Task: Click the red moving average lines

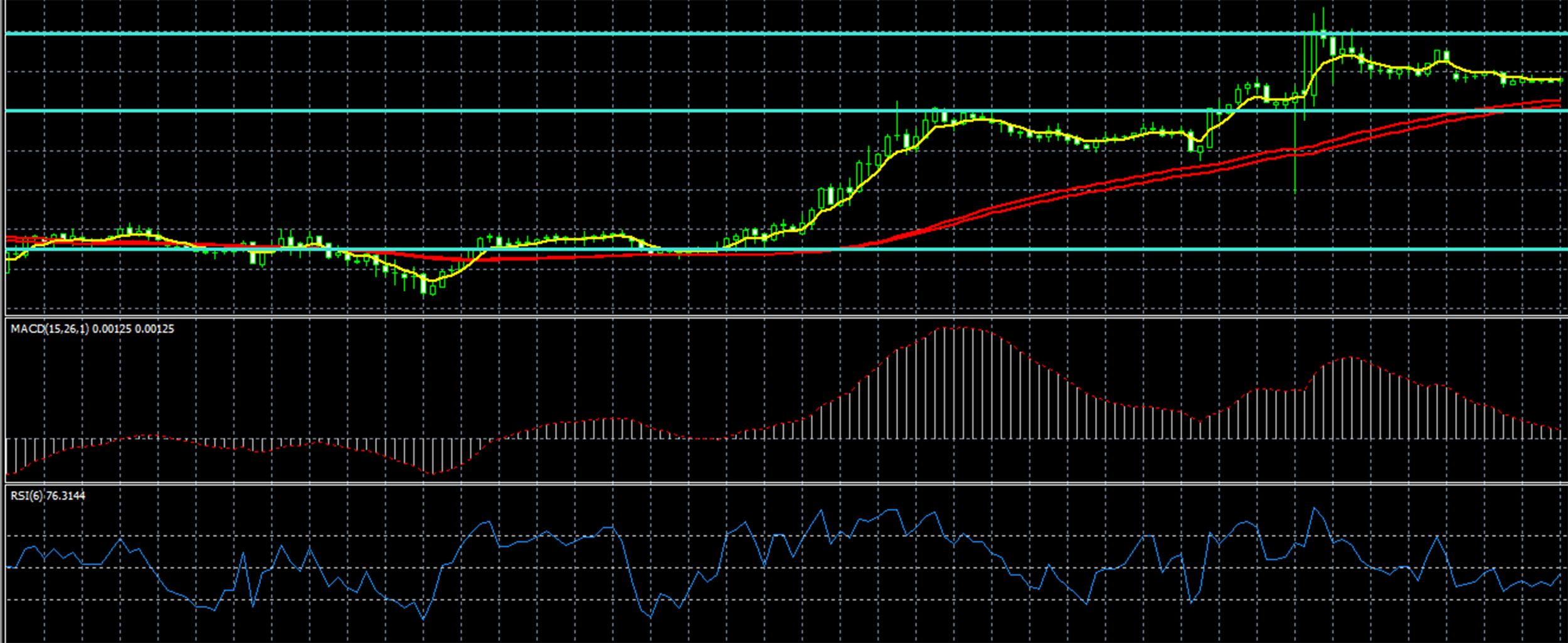Action: [x=1066, y=189]
